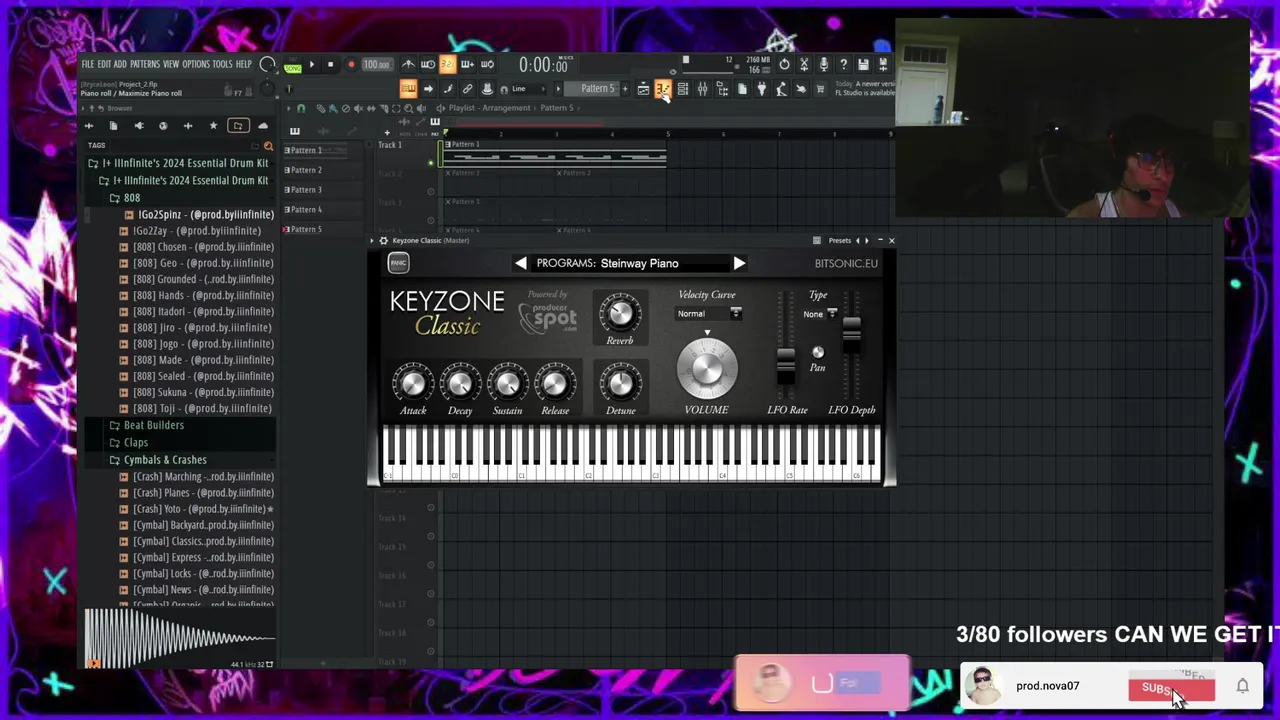Toggle the loop recording button

[487, 65]
